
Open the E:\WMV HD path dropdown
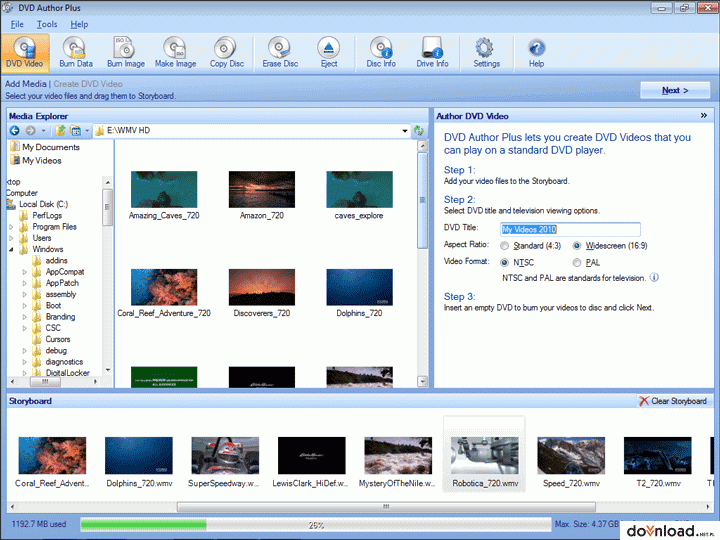pos(405,131)
